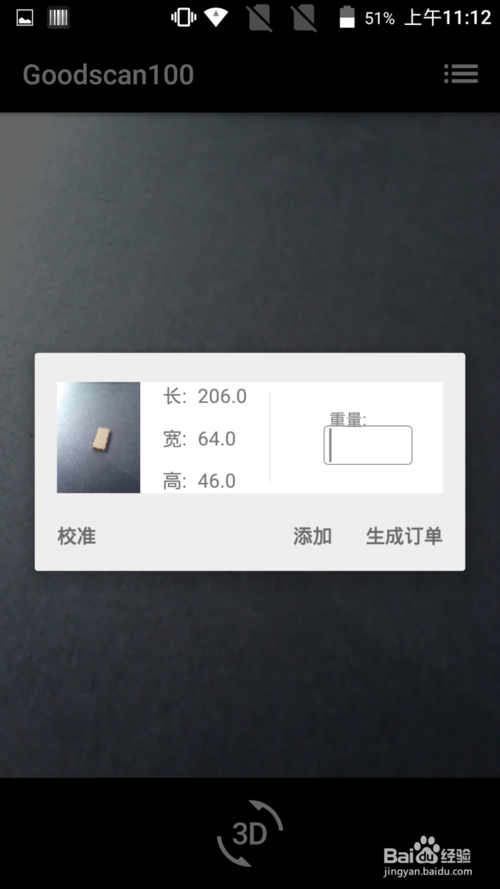
Task: Select the 长 206.0 length value
Action: click(205, 396)
